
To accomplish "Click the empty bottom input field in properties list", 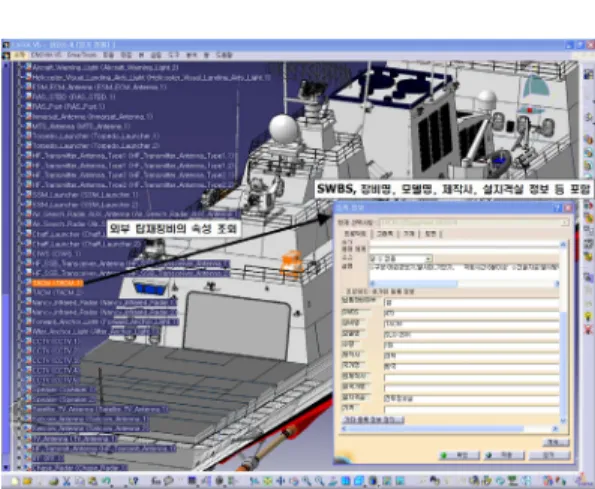I will pyautogui.click(x=471, y=409).
